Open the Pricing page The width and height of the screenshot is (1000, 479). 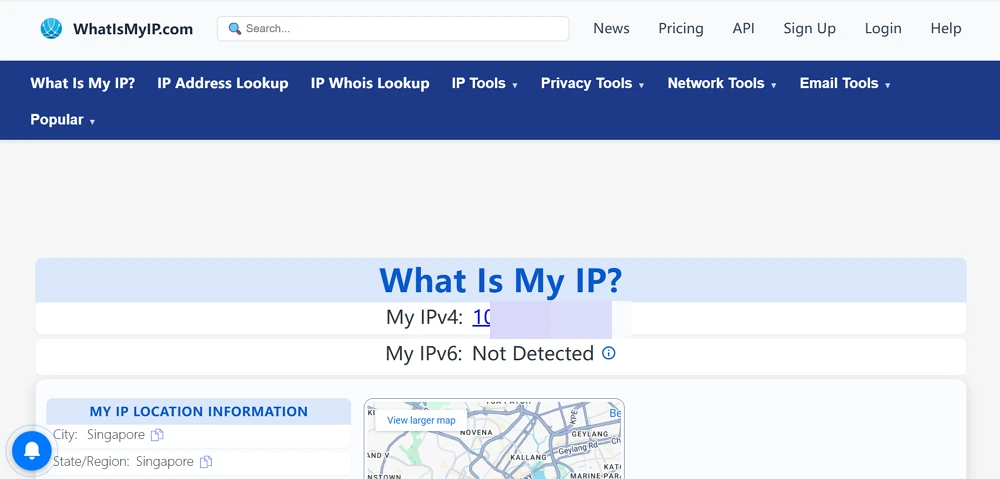click(x=680, y=29)
